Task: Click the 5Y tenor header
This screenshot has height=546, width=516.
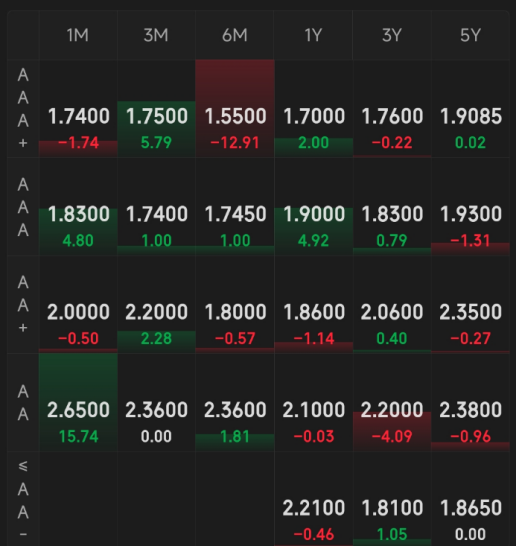Action: [x=470, y=35]
